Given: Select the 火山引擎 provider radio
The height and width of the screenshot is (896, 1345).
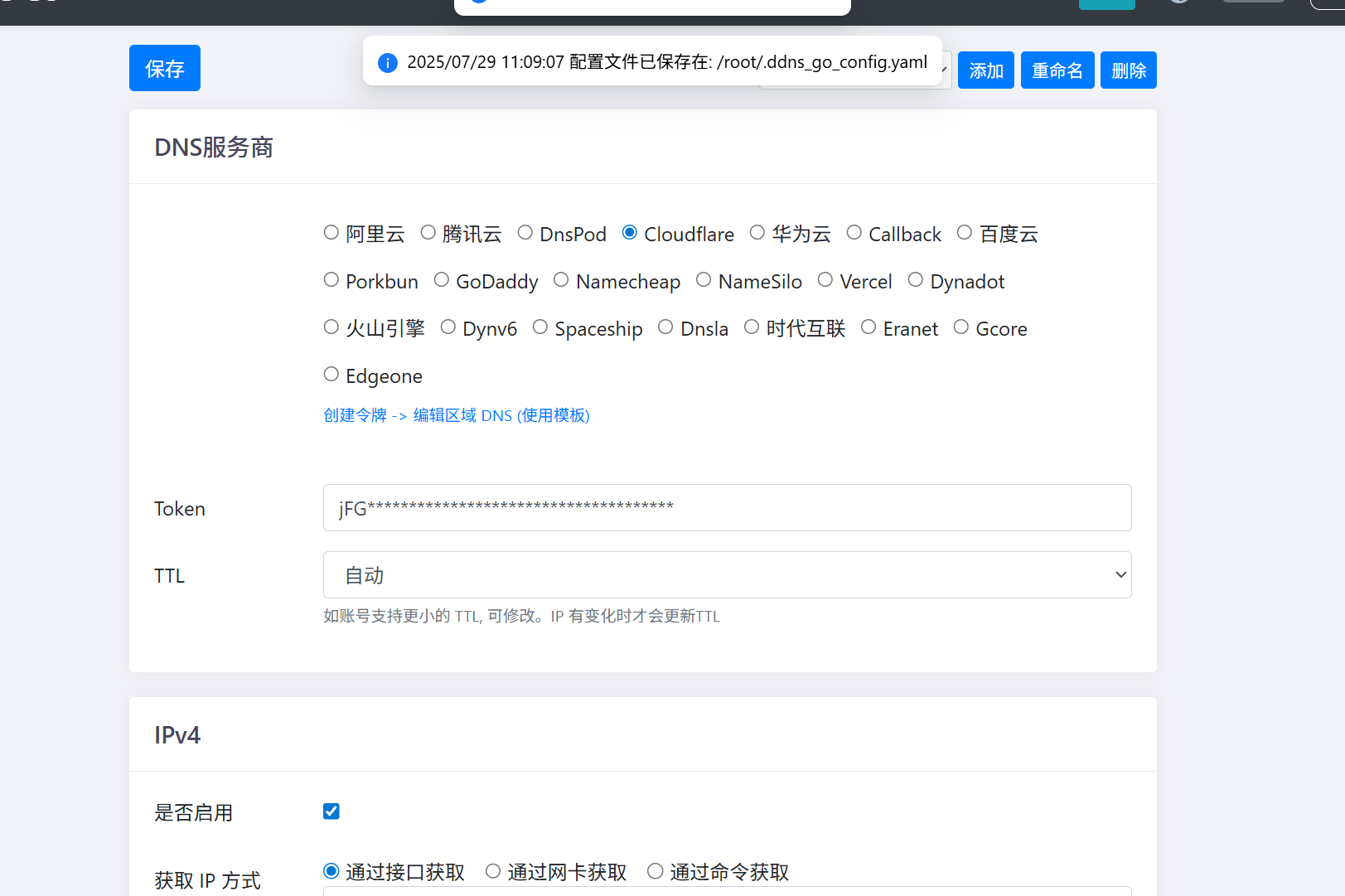Looking at the screenshot, I should click(x=331, y=327).
